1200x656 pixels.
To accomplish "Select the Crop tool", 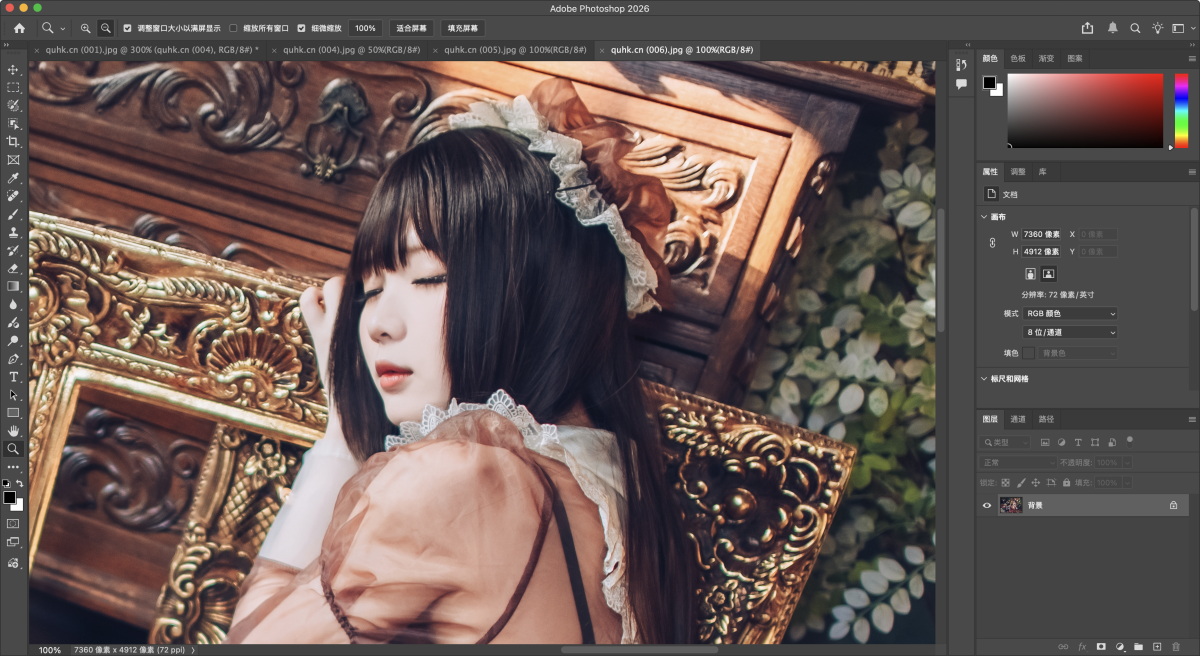I will 14,141.
